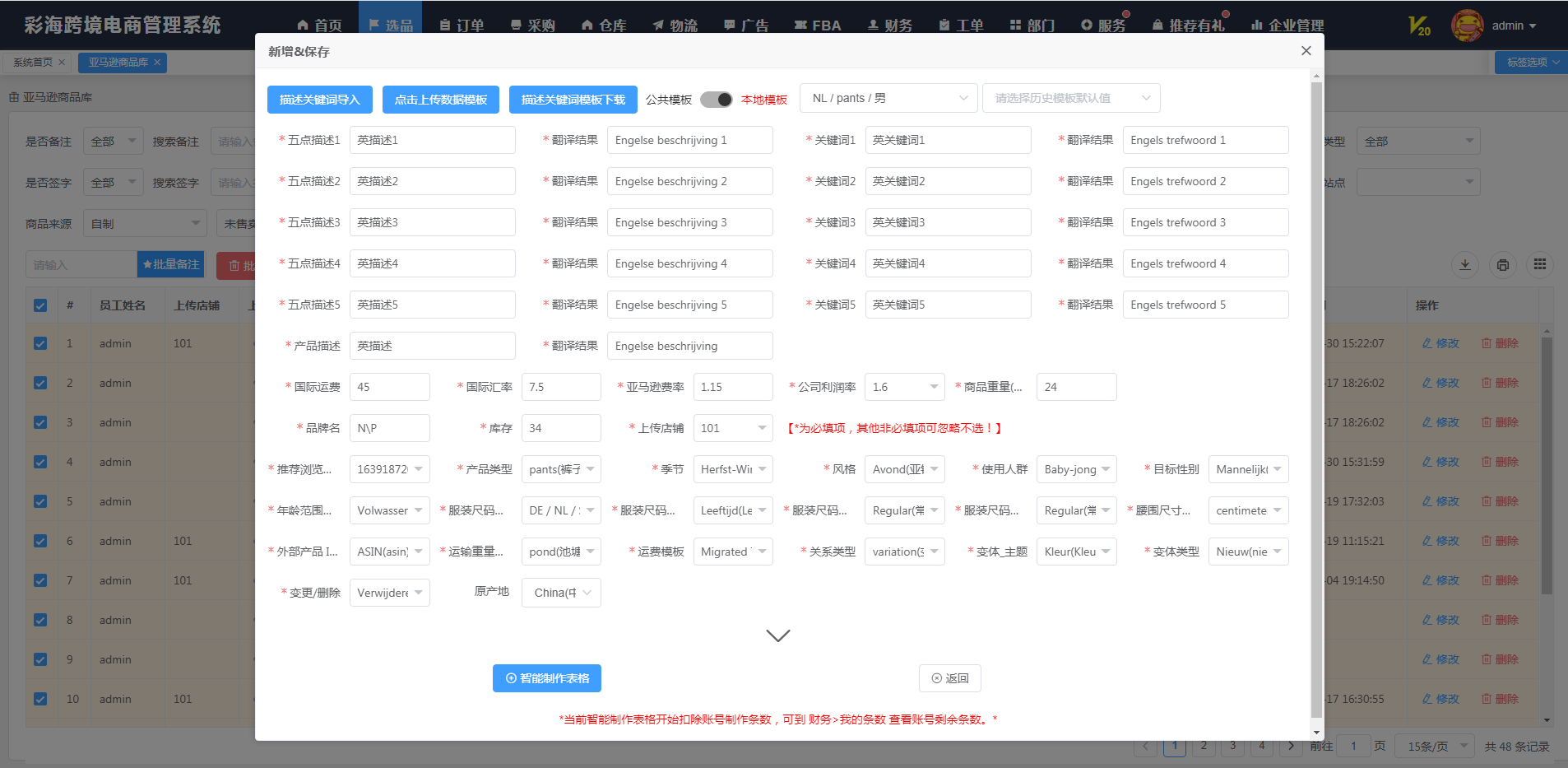
Task: Click the admin avatar picture
Action: 1467,26
